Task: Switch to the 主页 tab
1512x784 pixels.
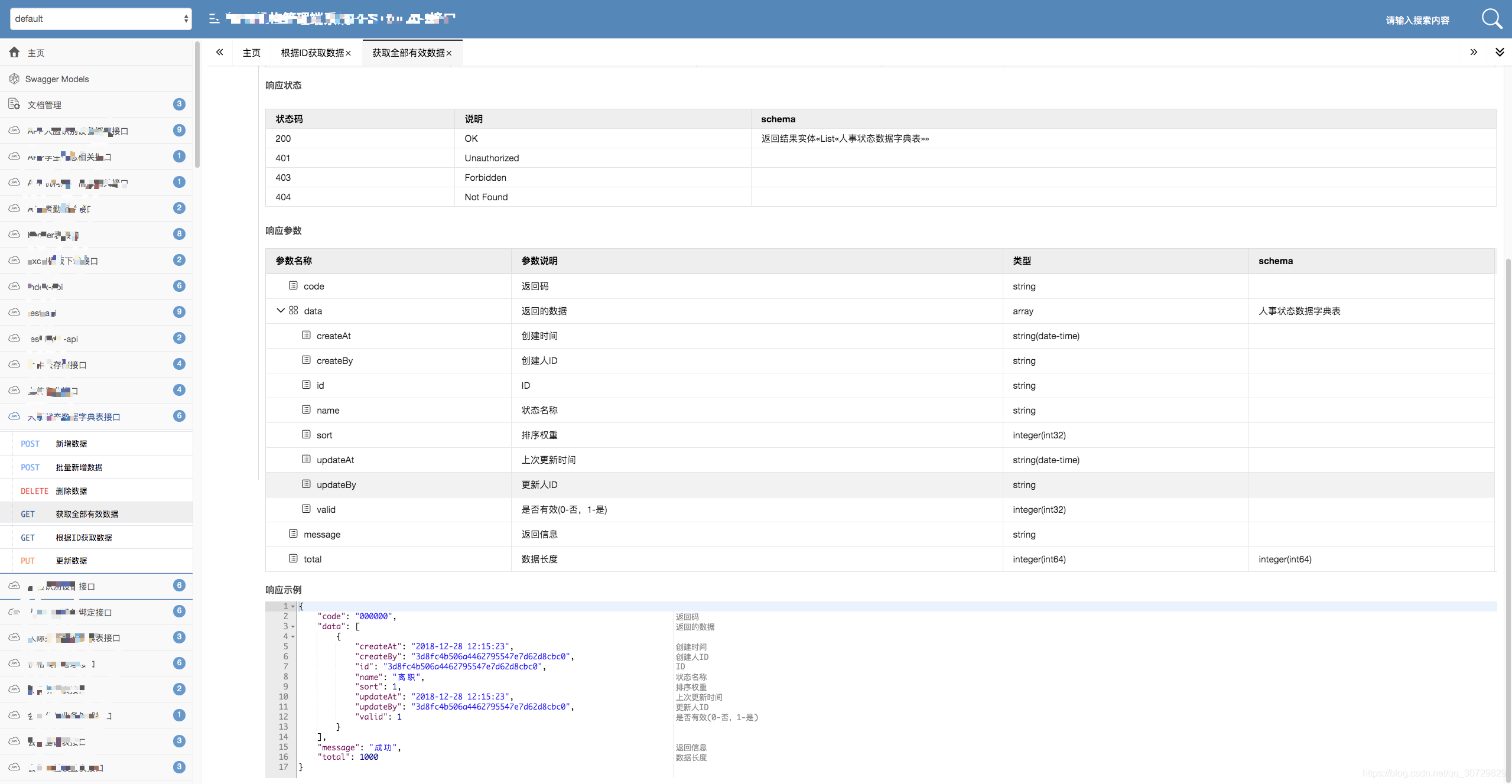Action: click(x=251, y=53)
